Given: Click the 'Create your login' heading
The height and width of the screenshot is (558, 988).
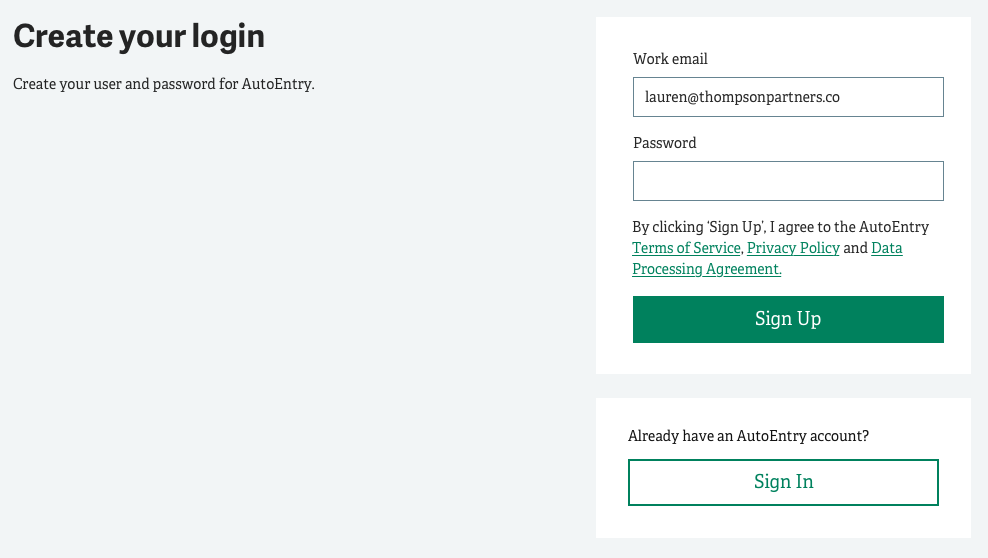Looking at the screenshot, I should point(139,37).
